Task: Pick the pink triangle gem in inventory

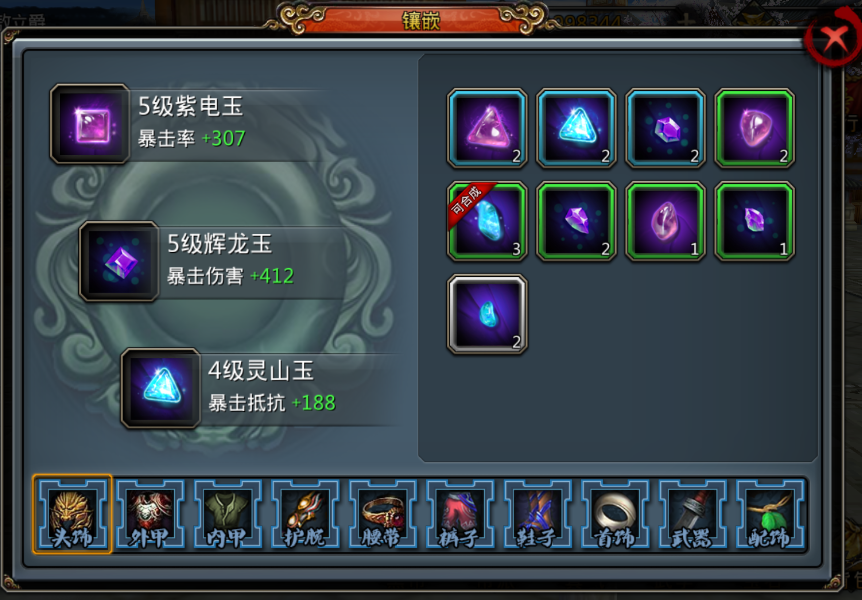Action: click(x=487, y=128)
